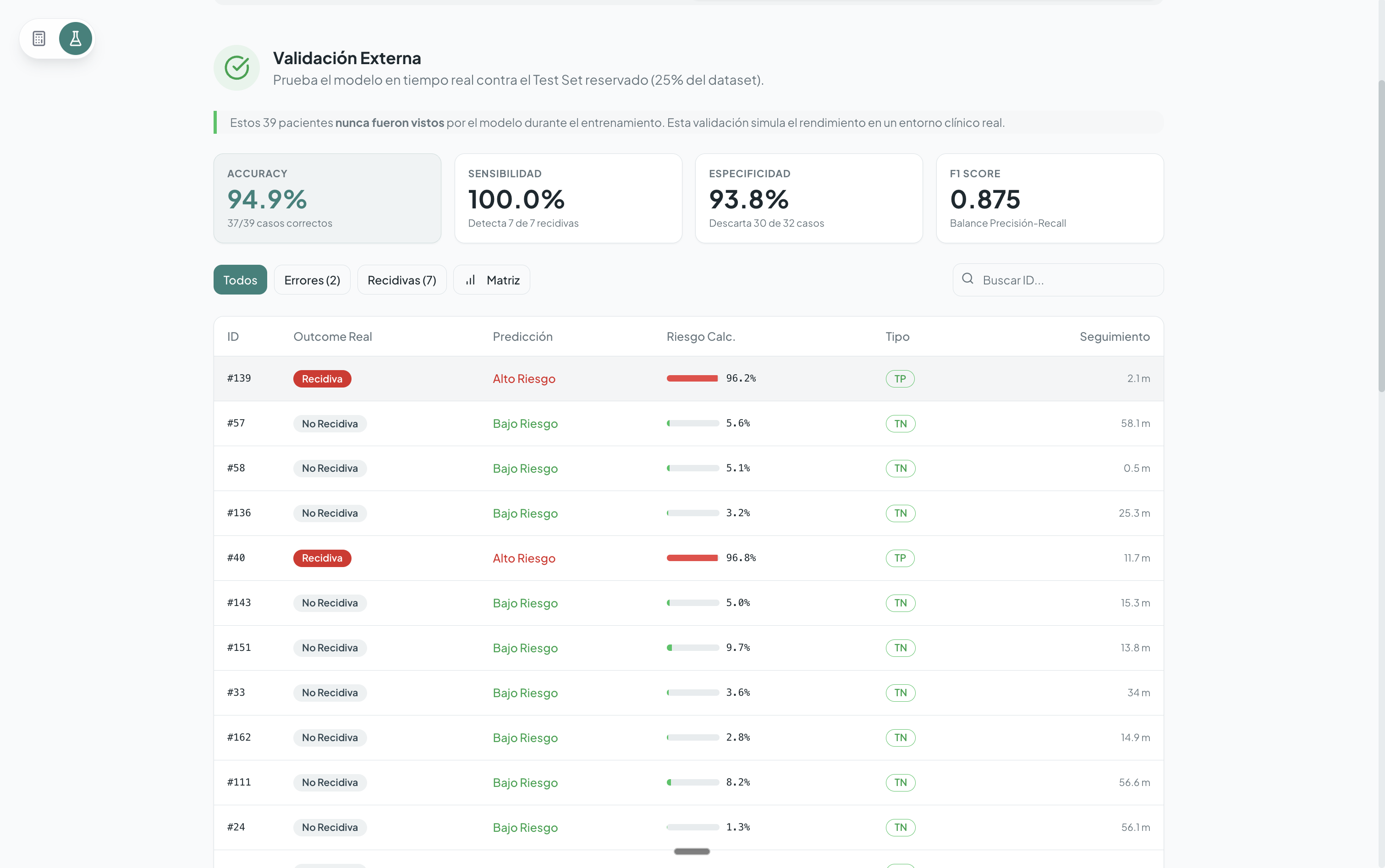The width and height of the screenshot is (1385, 868).
Task: Click the vertical page scrollbar thumb
Action: 1381,235
